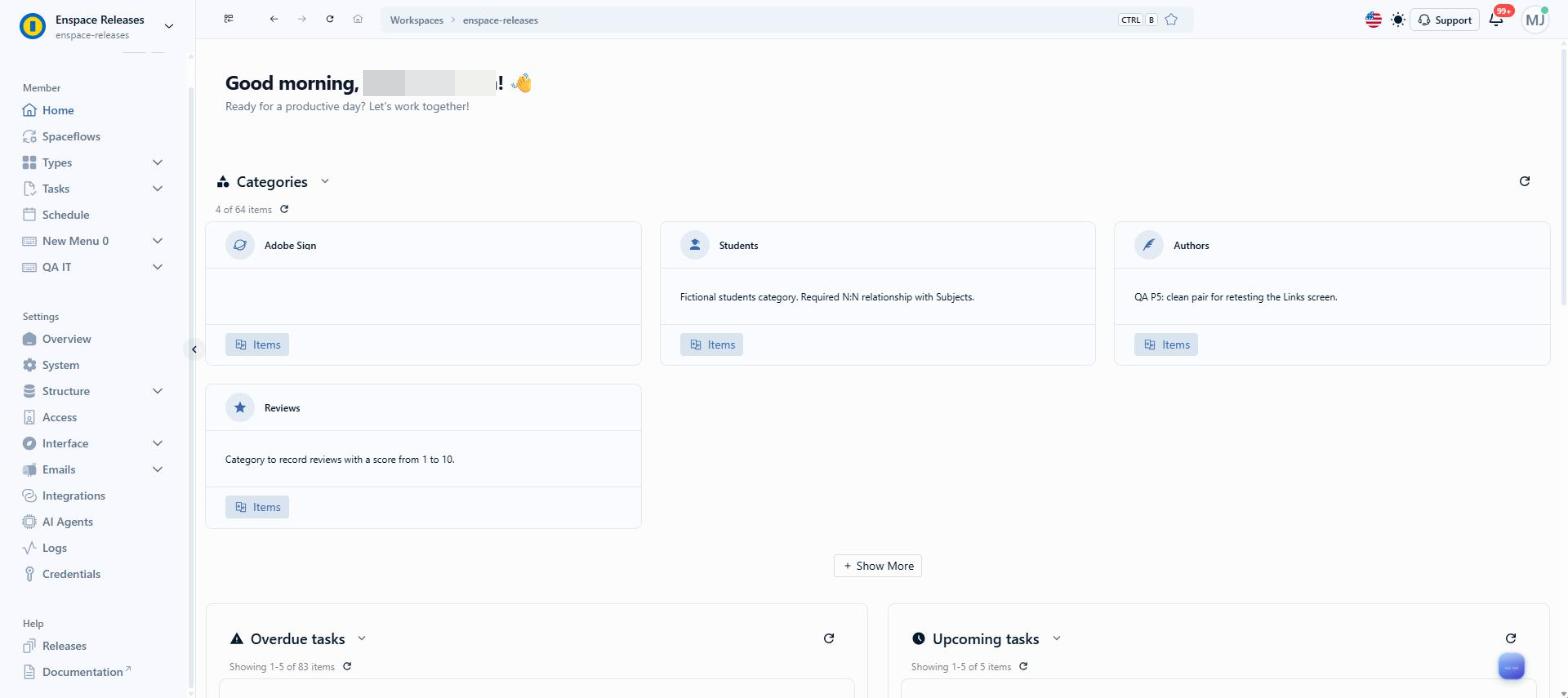
Task: Collapse the sidebar with the arrow handle
Action: click(x=194, y=349)
